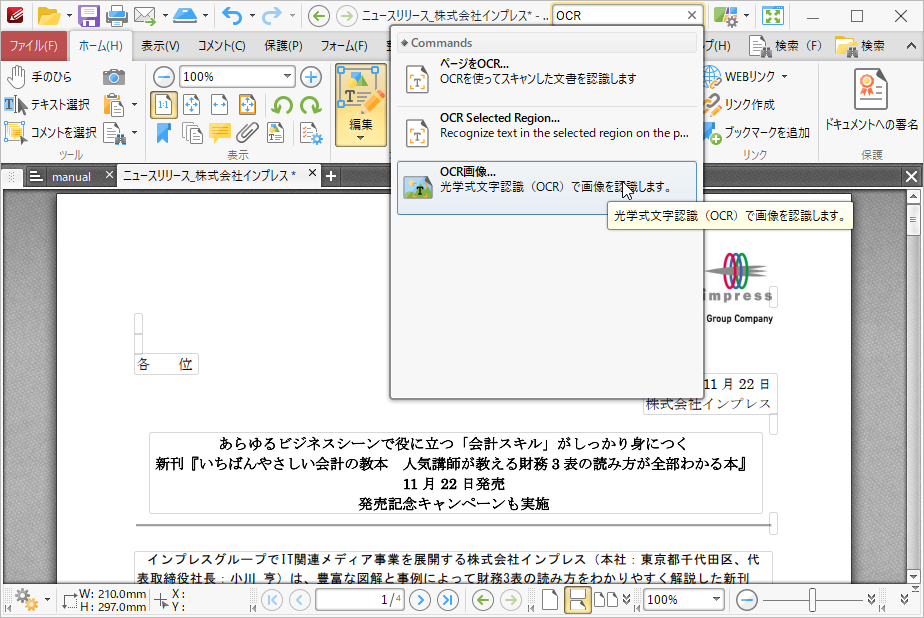Close the ニュースリリース document tab

(312, 173)
